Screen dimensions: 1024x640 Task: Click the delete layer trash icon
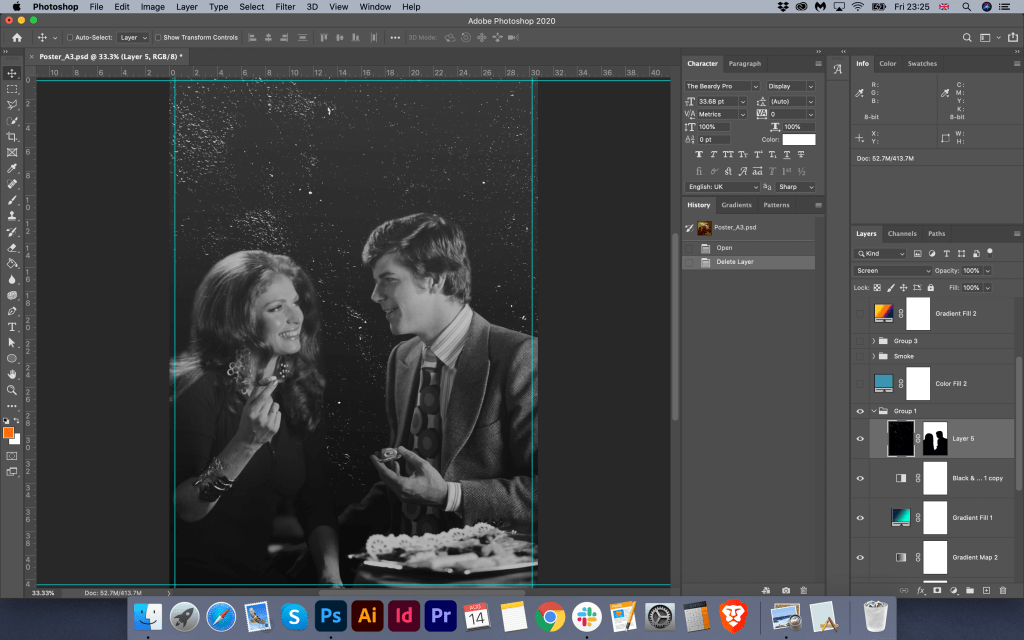[x=1003, y=590]
